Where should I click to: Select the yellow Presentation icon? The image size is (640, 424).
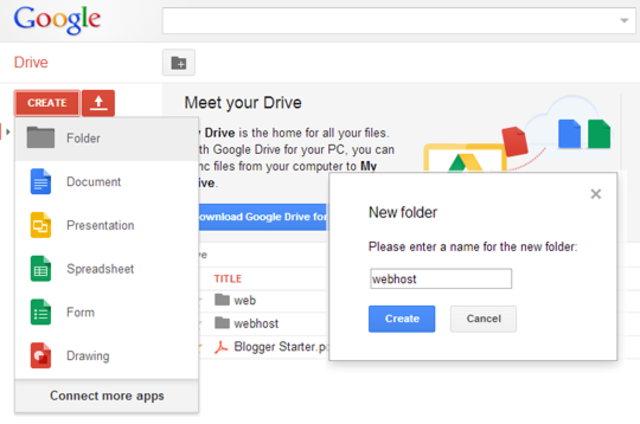click(x=40, y=225)
